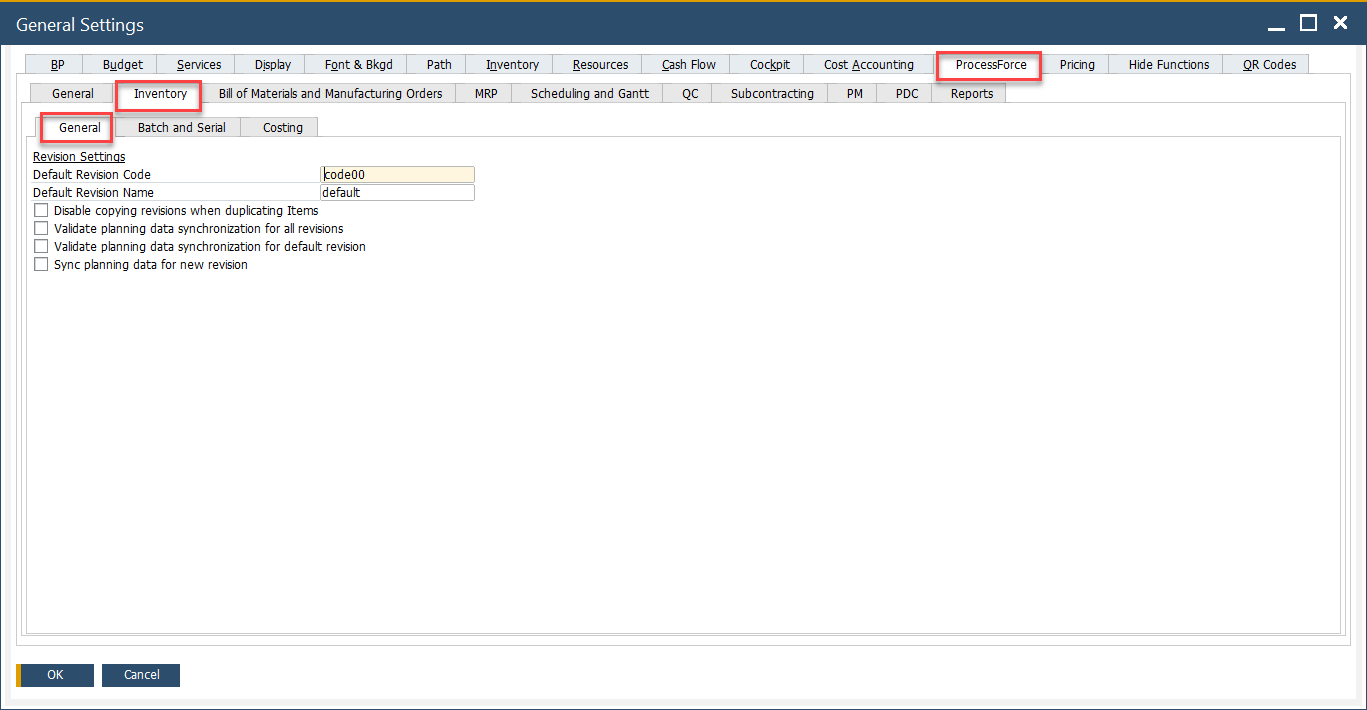This screenshot has width=1367, height=710.
Task: Check "Validate planning data synchronization for default revision"
Action: [x=41, y=246]
